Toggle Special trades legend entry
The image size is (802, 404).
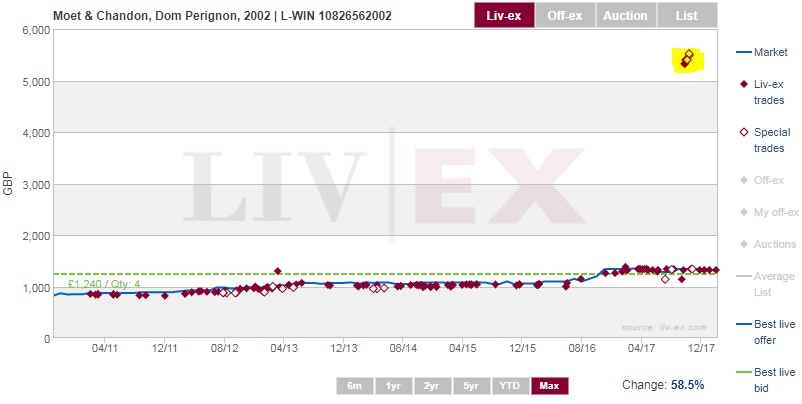765,140
